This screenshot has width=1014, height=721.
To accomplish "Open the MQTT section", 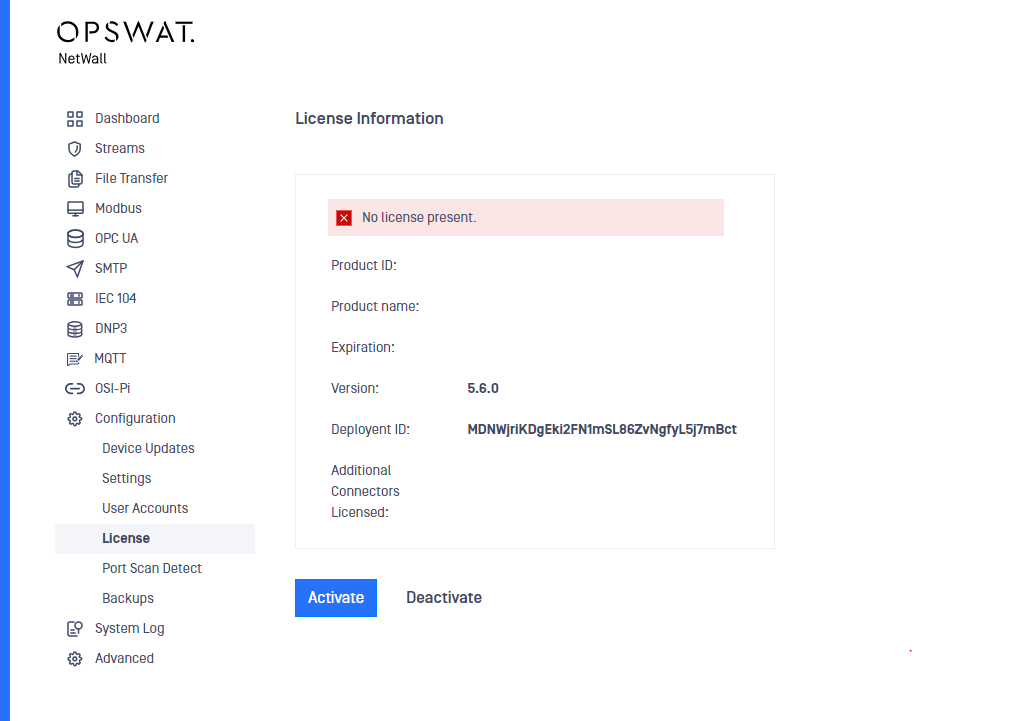I will tap(111, 358).
